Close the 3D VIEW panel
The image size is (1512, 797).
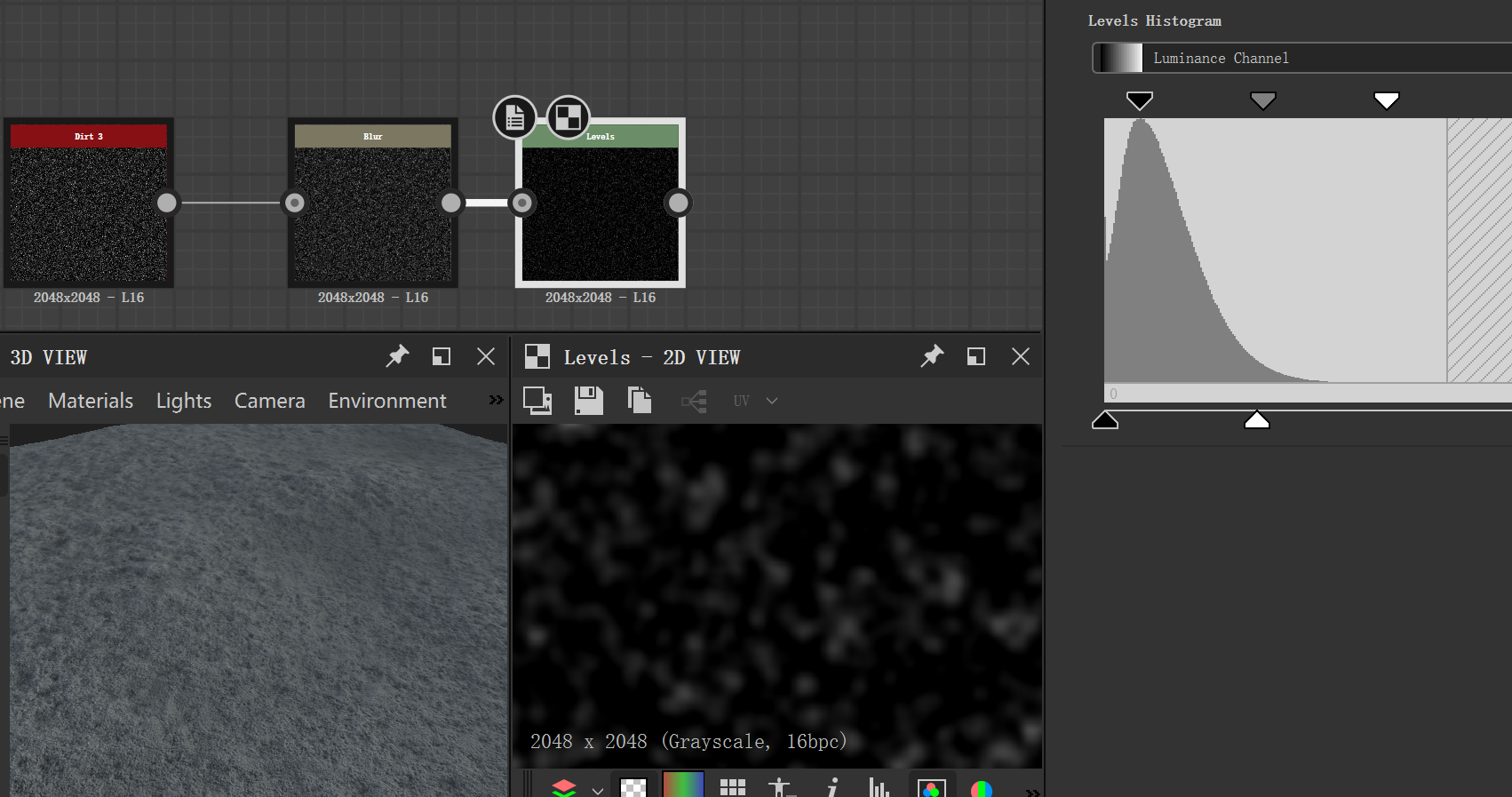486,356
